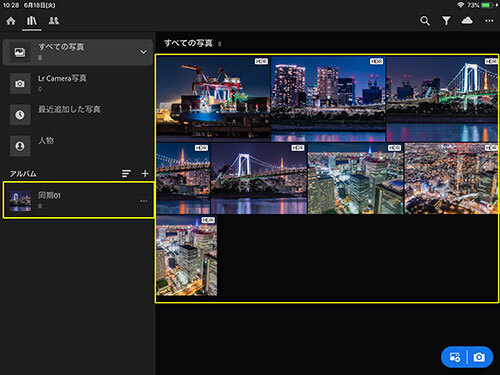The width and height of the screenshot is (500, 375).
Task: Open the three-dot more menu at top right
Action: pyautogui.click(x=489, y=21)
